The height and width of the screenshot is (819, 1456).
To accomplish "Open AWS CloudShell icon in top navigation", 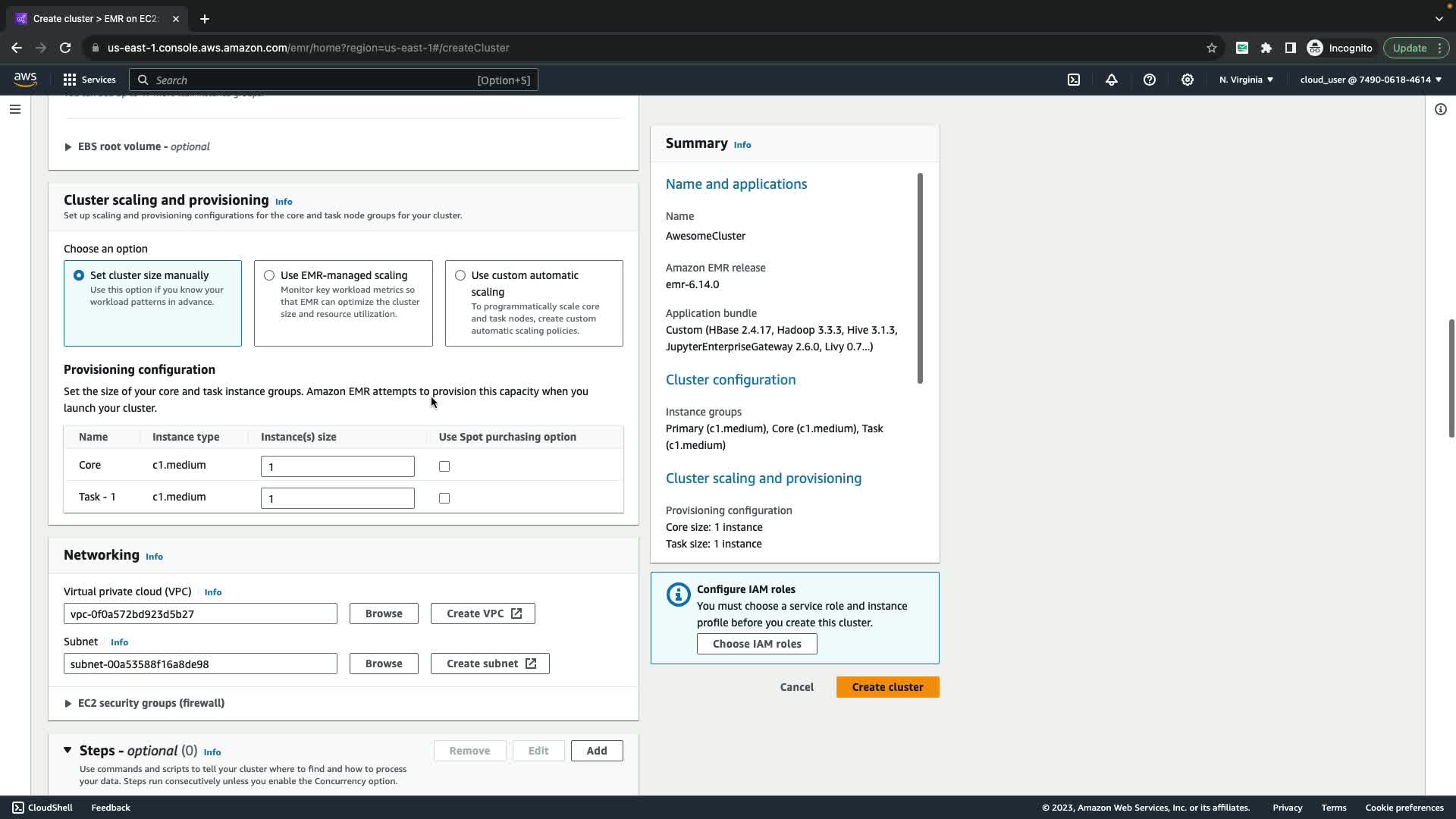I will tap(1074, 80).
